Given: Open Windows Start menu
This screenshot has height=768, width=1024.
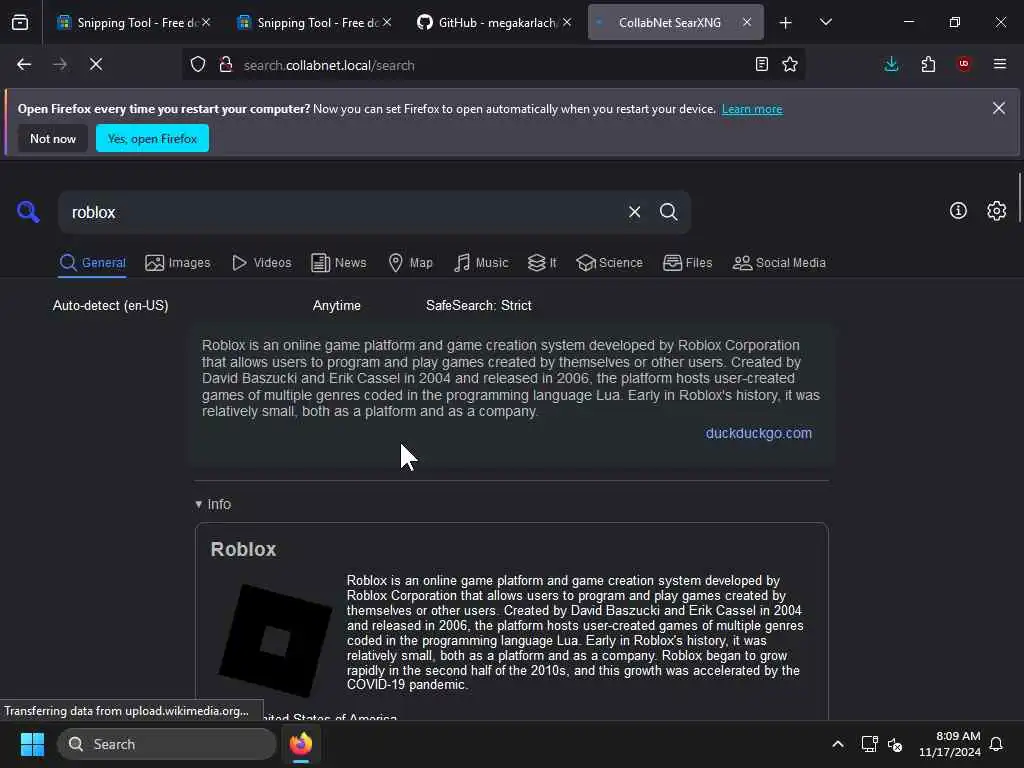Looking at the screenshot, I should [32, 744].
